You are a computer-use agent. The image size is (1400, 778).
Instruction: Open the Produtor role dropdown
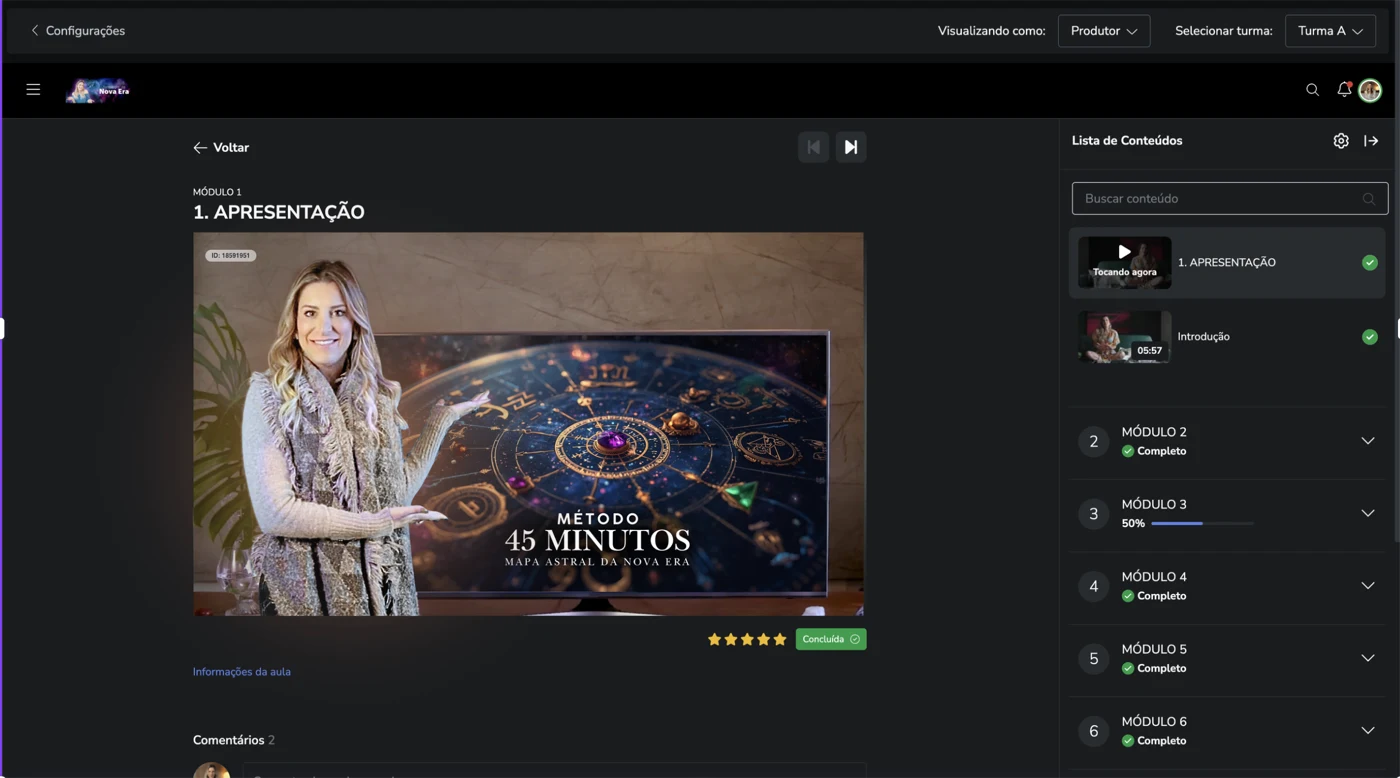[1103, 31]
